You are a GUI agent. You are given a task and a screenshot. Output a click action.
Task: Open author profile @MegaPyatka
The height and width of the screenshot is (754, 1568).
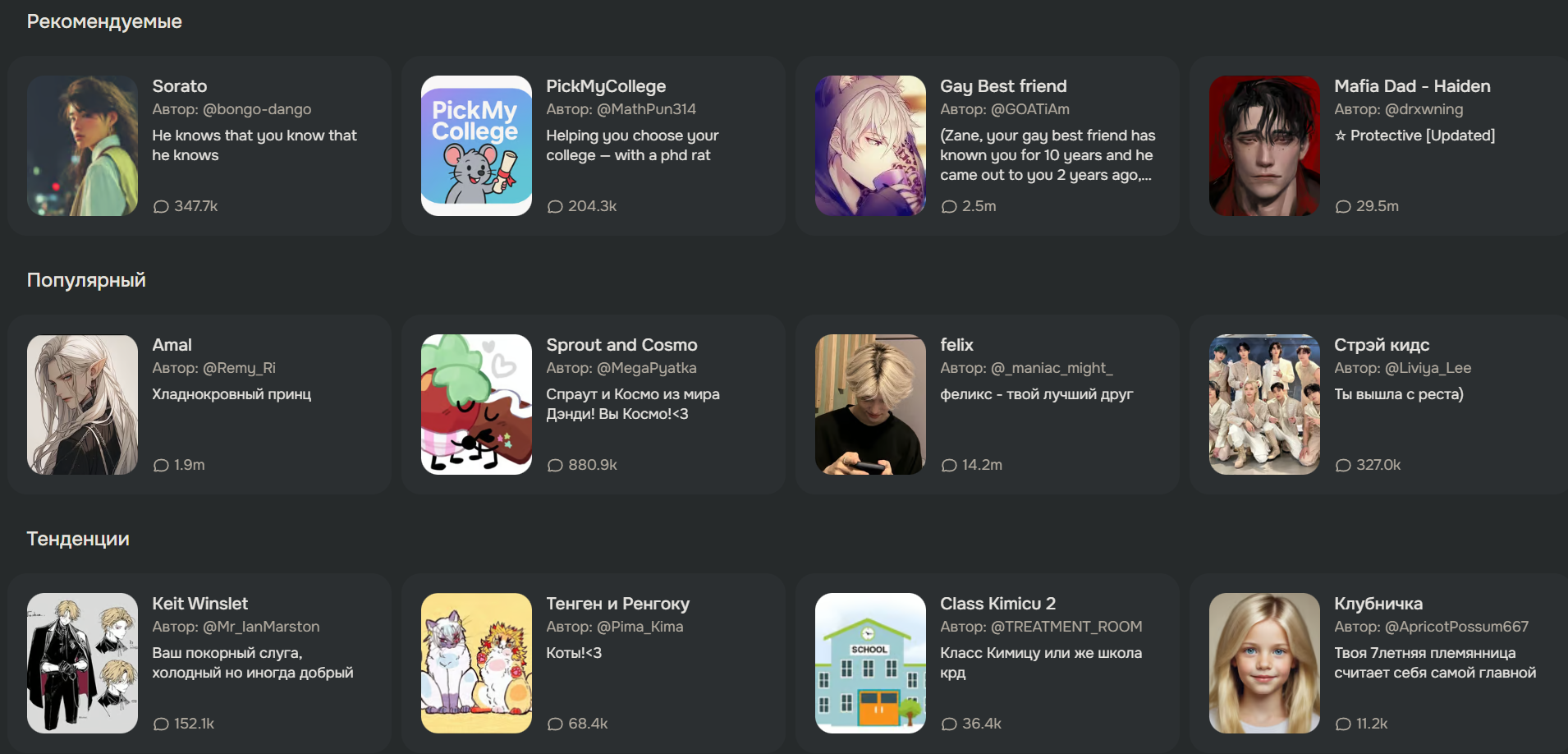tap(647, 368)
